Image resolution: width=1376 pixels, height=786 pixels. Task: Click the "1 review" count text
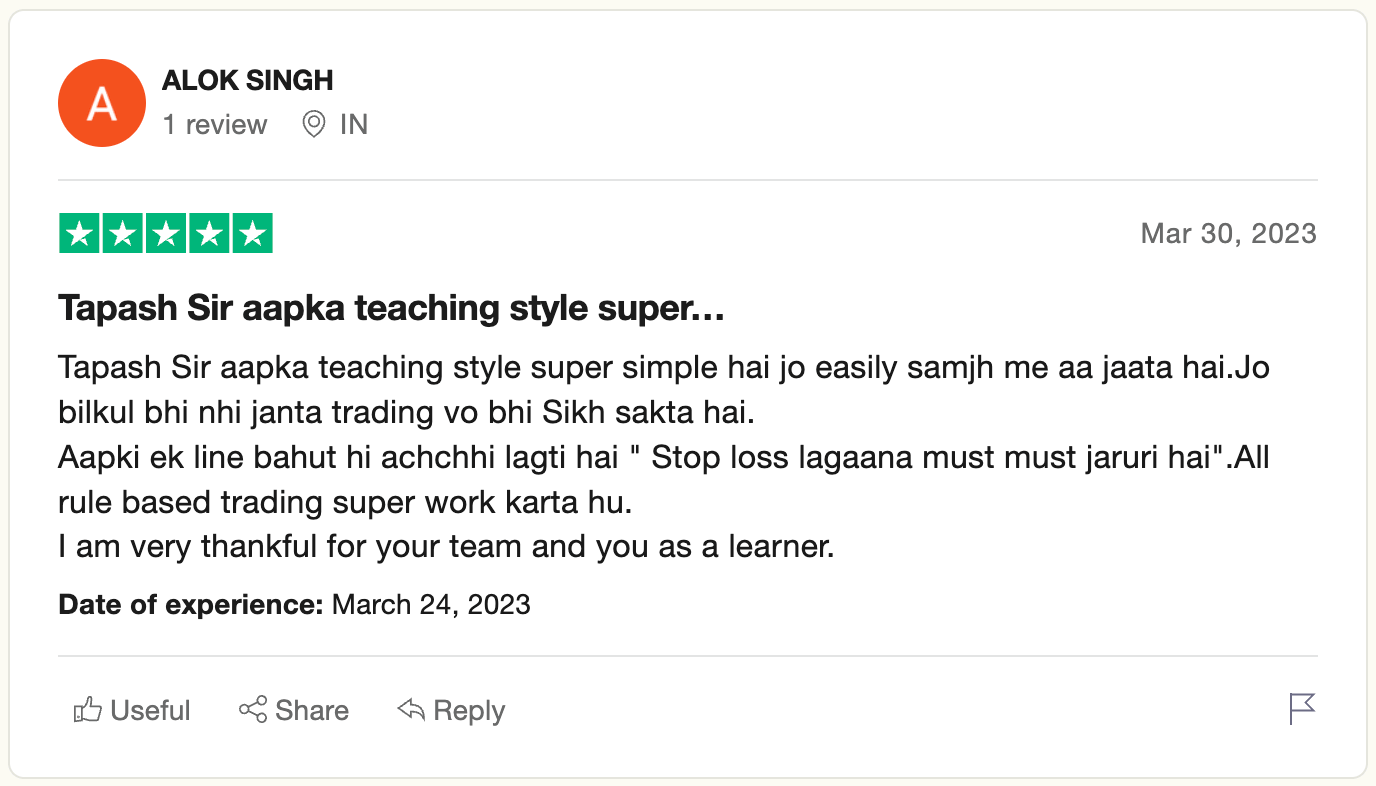click(215, 125)
